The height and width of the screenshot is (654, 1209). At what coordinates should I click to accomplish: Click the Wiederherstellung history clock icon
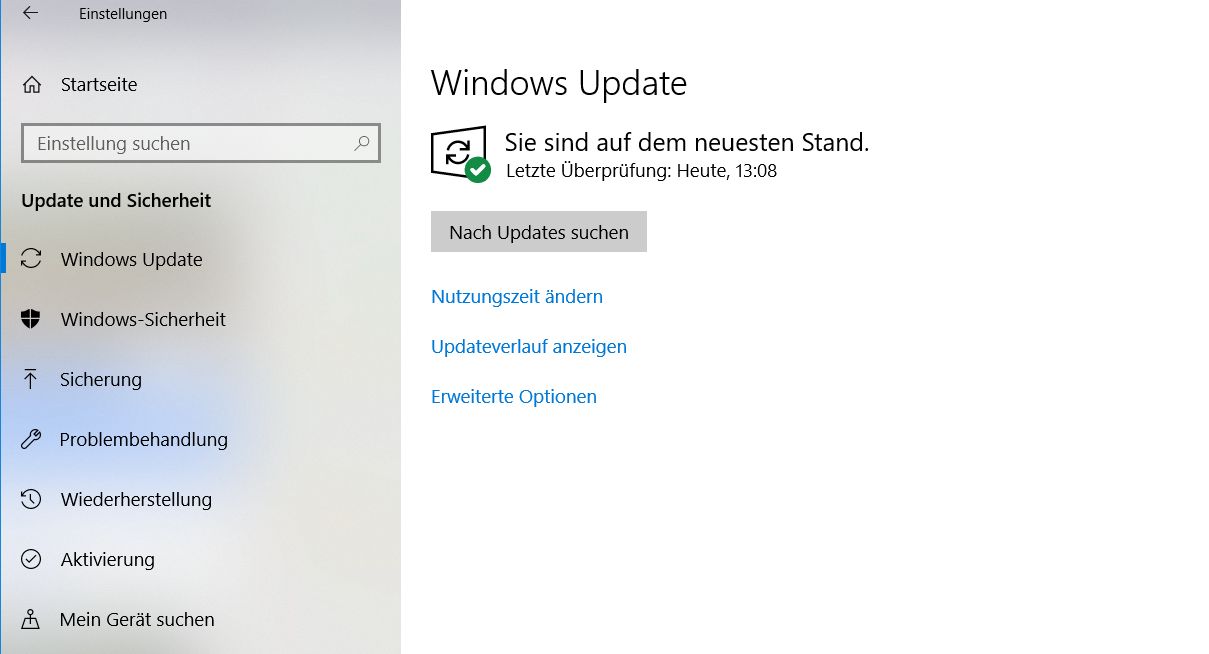coord(31,499)
